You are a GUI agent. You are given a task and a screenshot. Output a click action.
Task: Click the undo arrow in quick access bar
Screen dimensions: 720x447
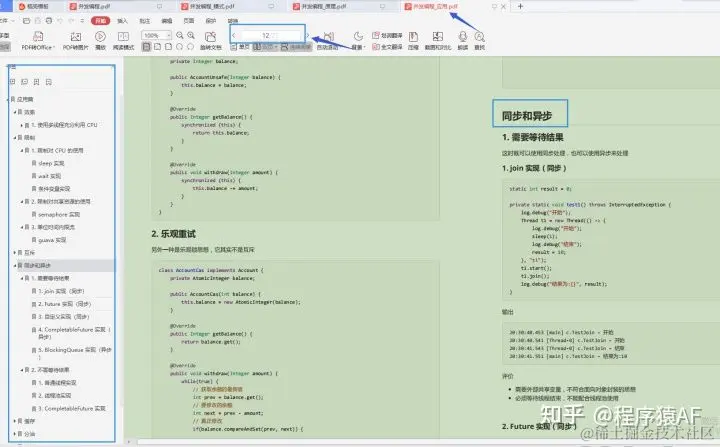pos(60,21)
